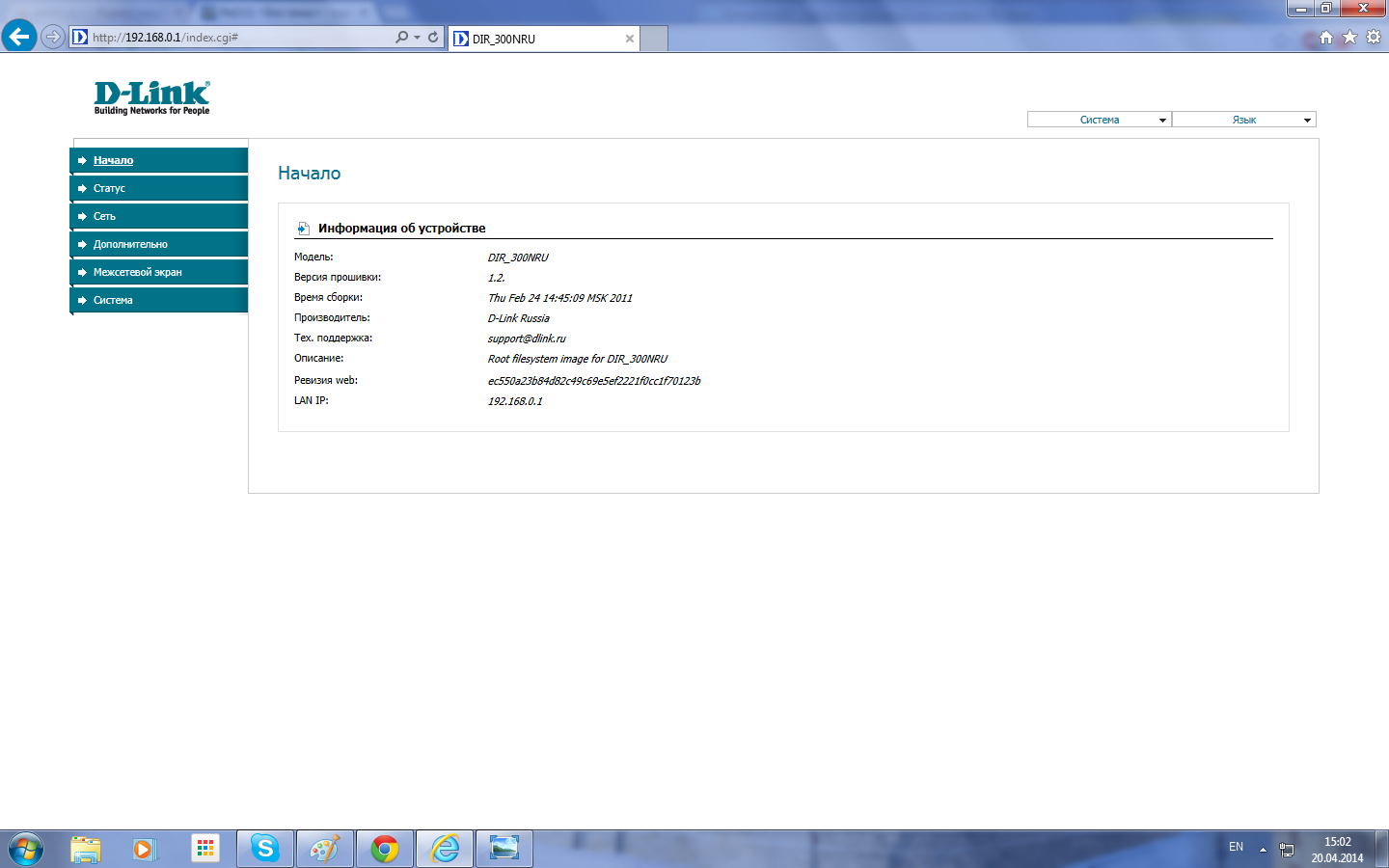
Task: Open address bar autocomplete dropdown arrow
Action: [x=417, y=38]
